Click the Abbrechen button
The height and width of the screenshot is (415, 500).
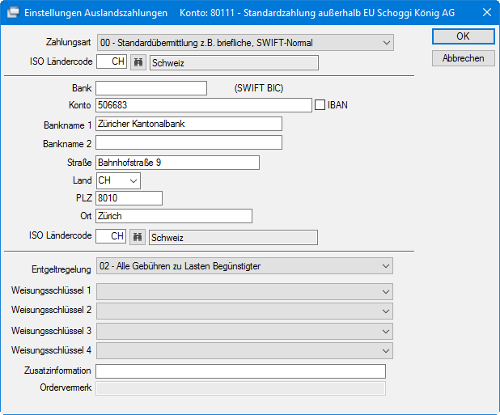pos(463,58)
